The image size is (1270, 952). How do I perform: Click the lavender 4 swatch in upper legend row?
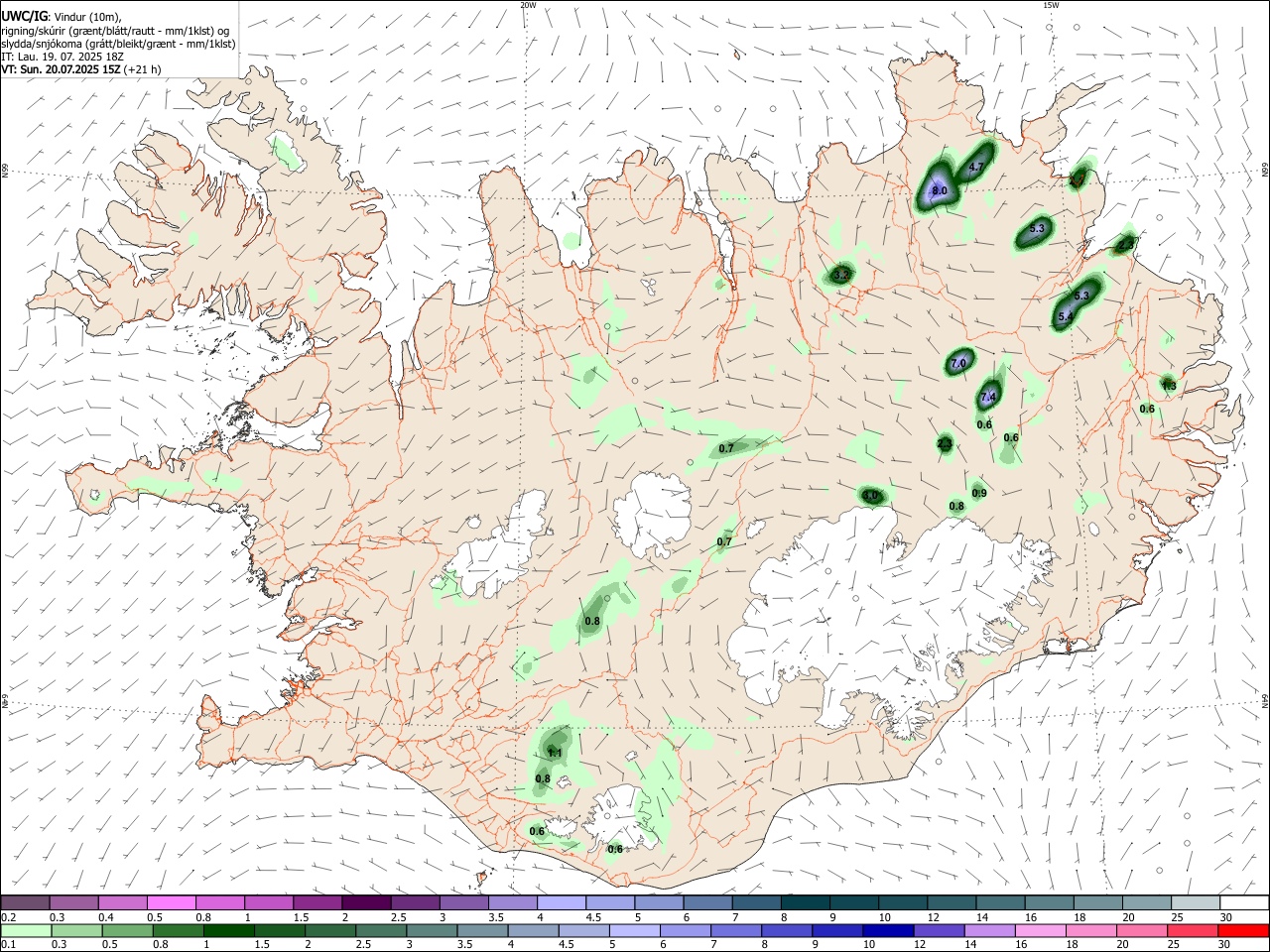(562, 902)
